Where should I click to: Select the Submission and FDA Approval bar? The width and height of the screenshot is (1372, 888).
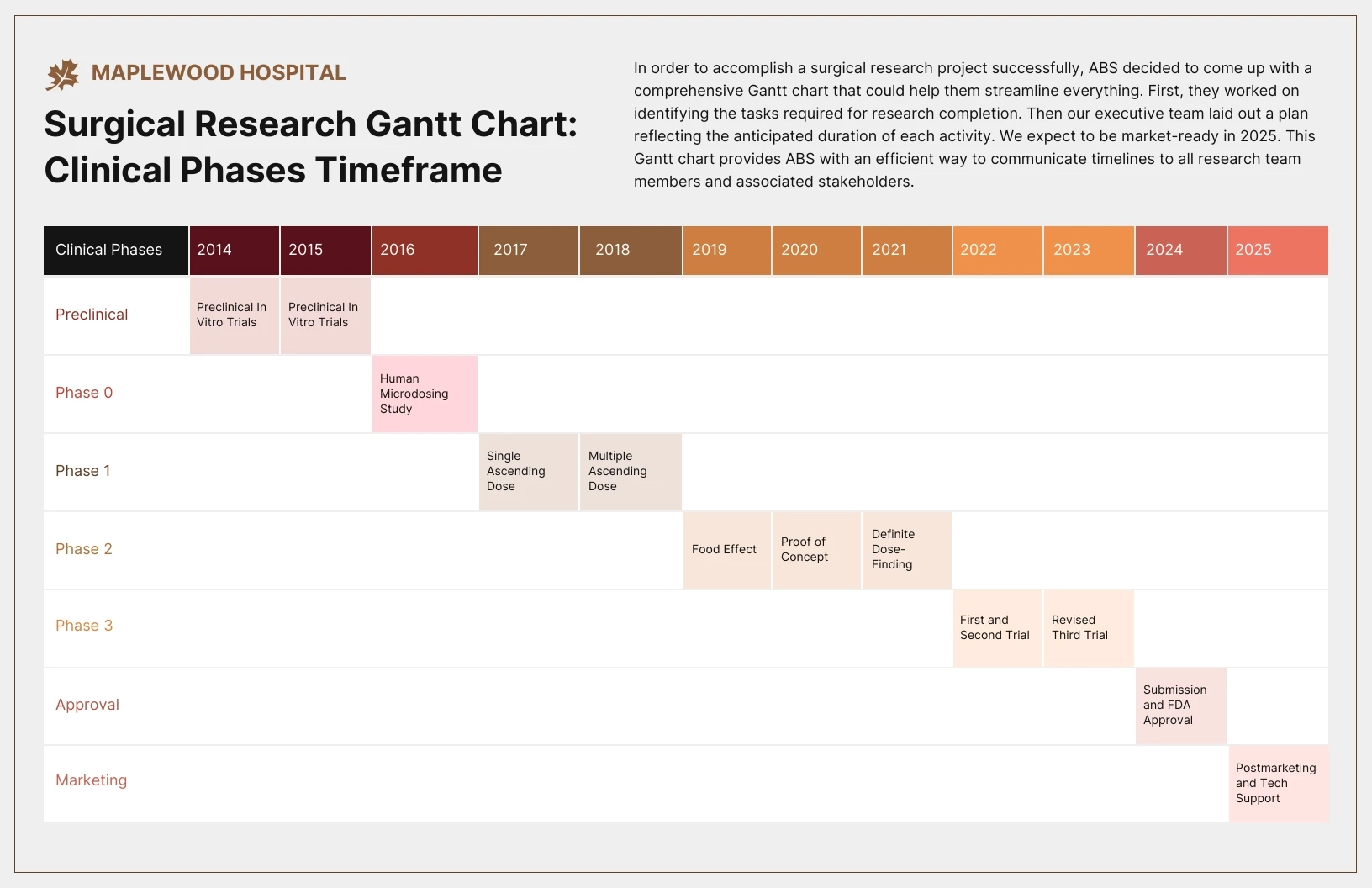pyautogui.click(x=1179, y=706)
